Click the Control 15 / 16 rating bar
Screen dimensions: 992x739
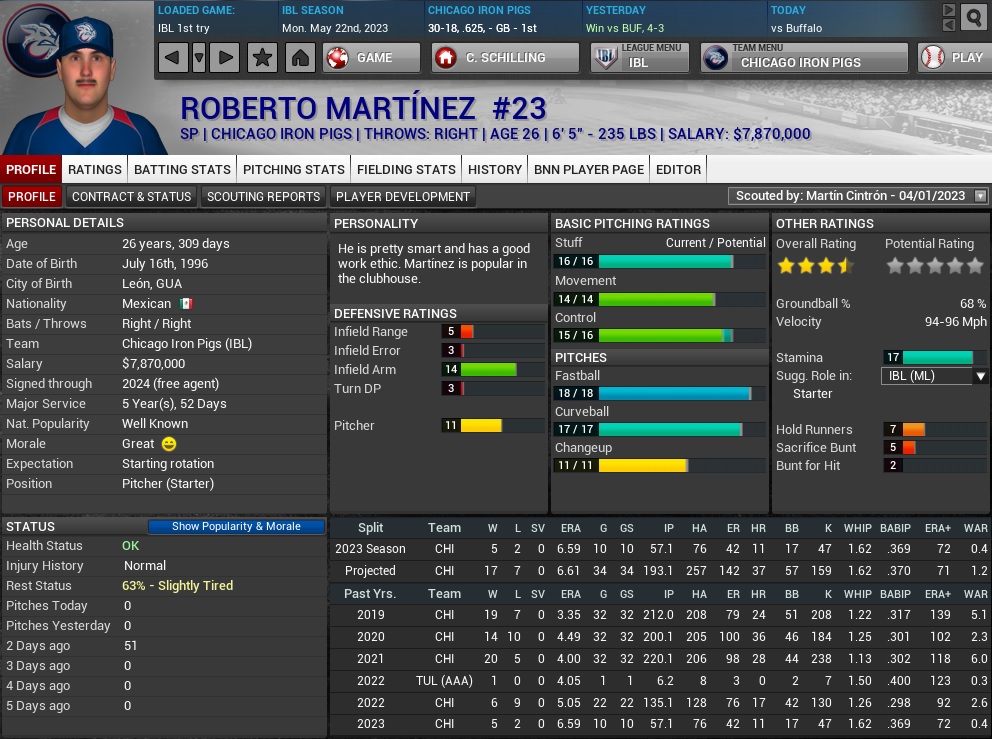[x=660, y=335]
